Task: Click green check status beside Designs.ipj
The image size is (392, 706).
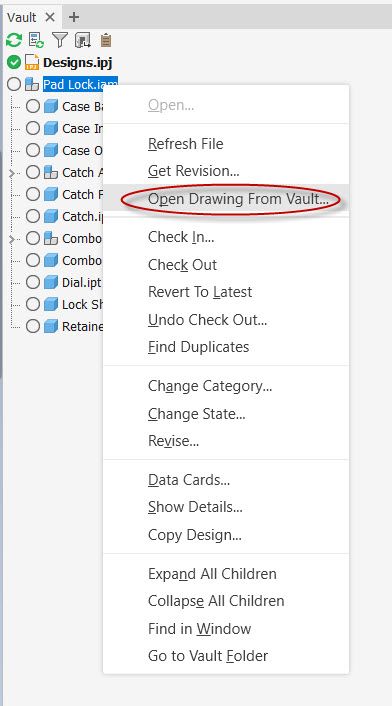Action: pos(14,62)
